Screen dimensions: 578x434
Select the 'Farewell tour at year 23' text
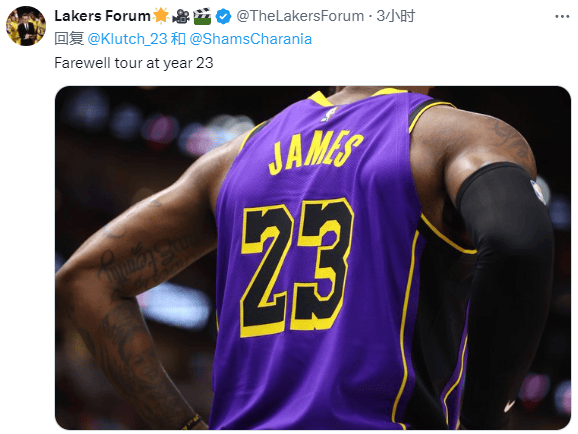tap(134, 63)
